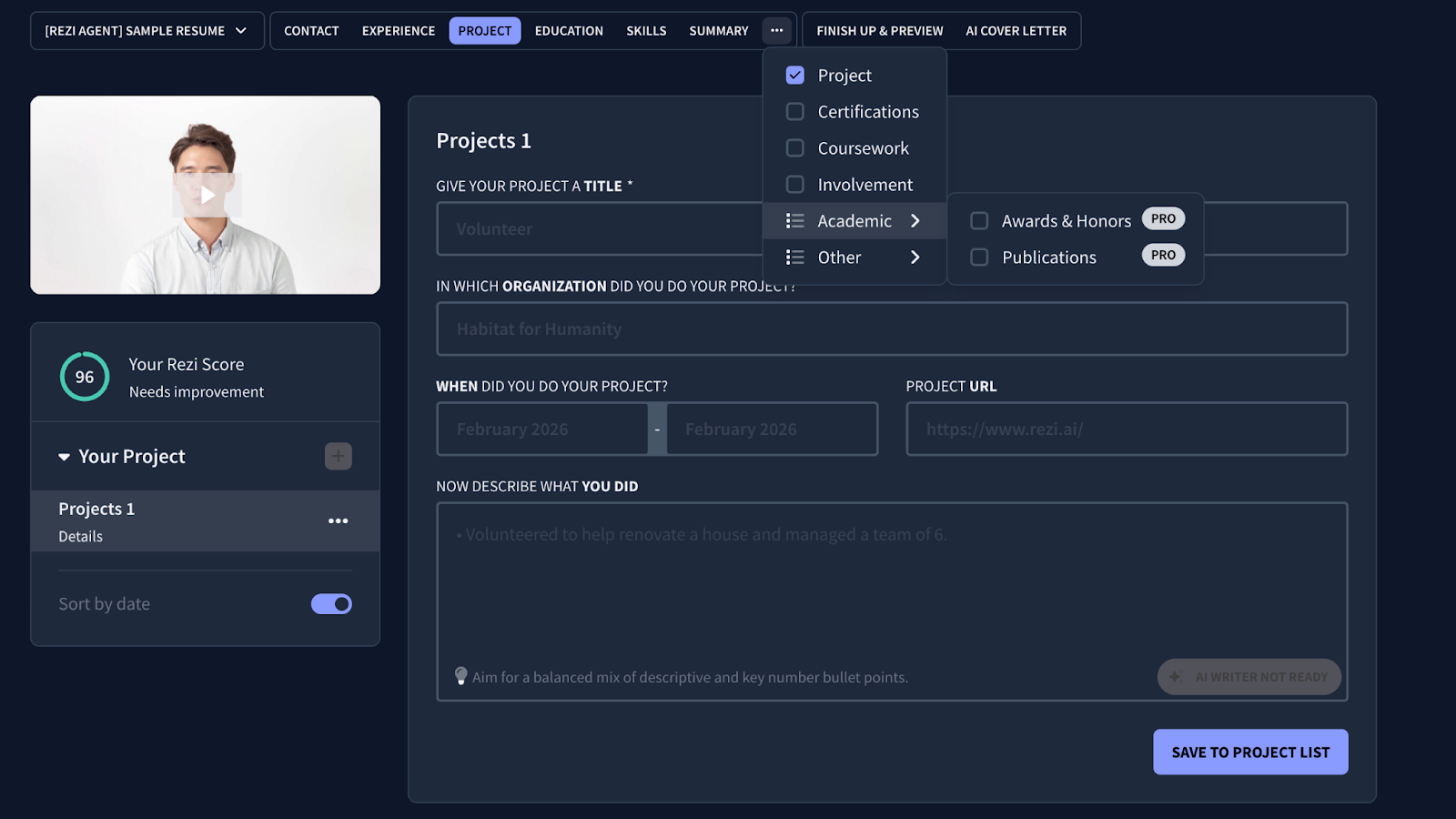Open the more sections ellipsis menu
1456x819 pixels.
[776, 31]
